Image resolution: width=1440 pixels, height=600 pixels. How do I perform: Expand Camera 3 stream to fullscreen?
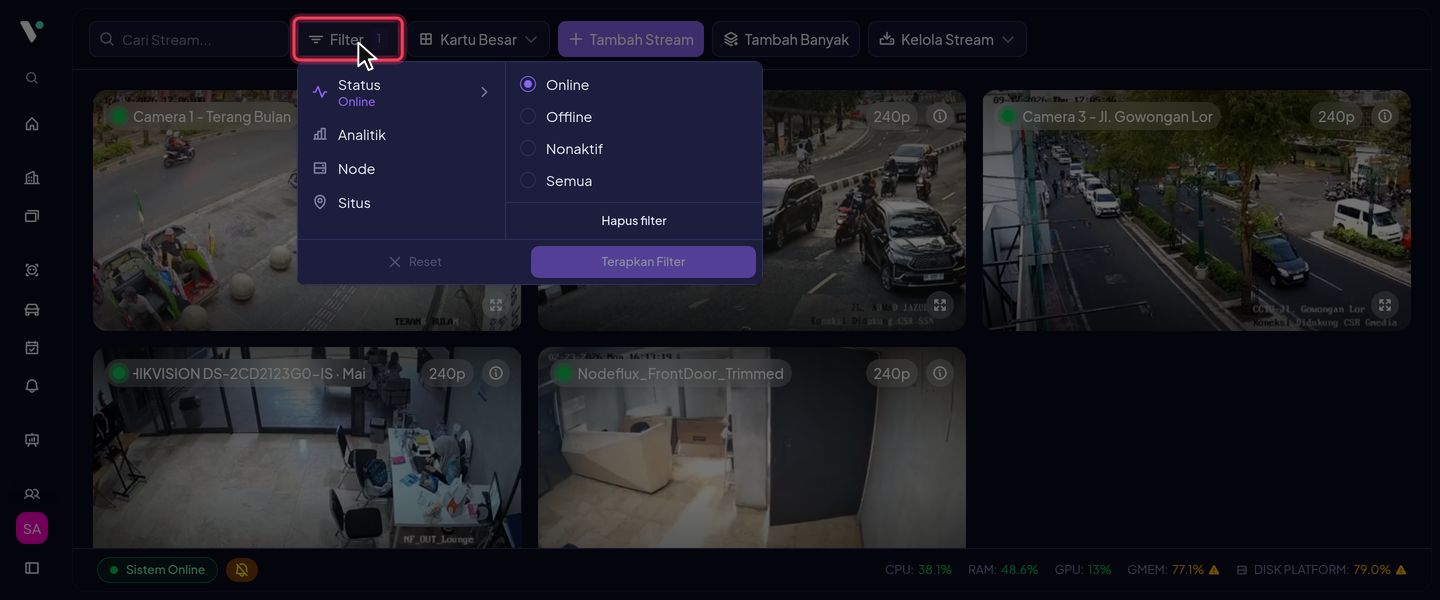[1384, 305]
